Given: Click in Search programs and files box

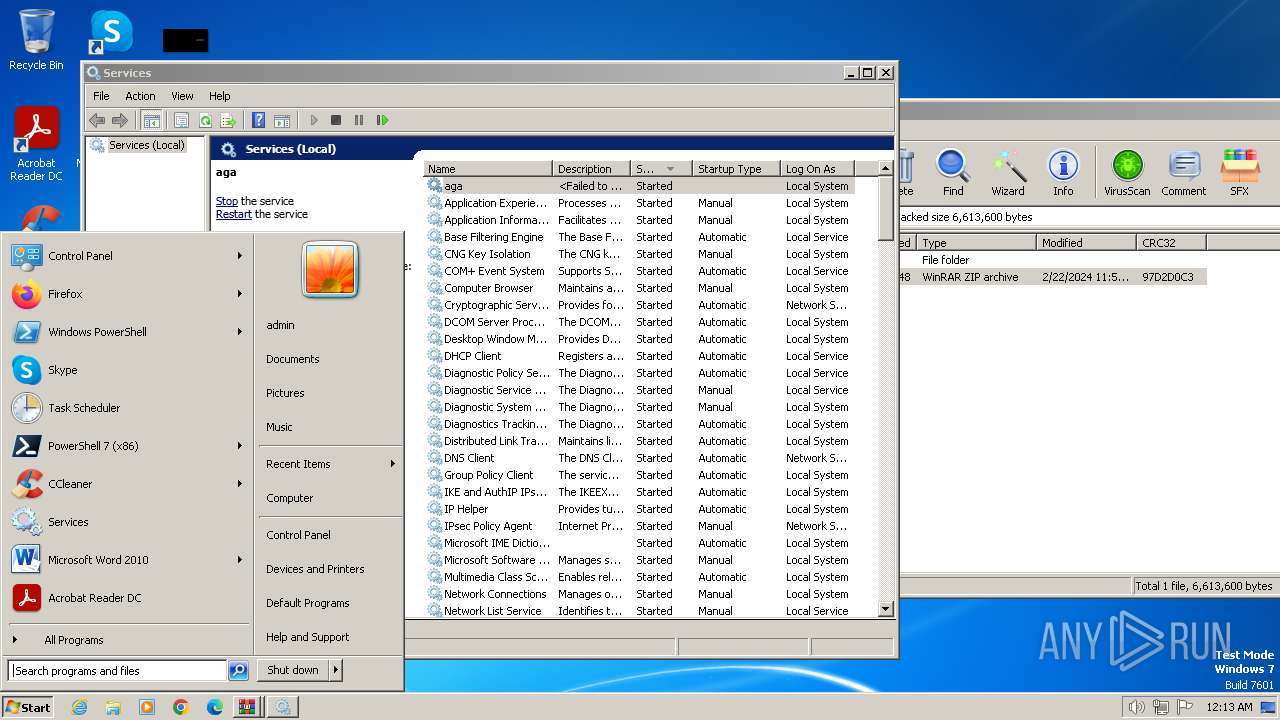Looking at the screenshot, I should click(x=118, y=671).
